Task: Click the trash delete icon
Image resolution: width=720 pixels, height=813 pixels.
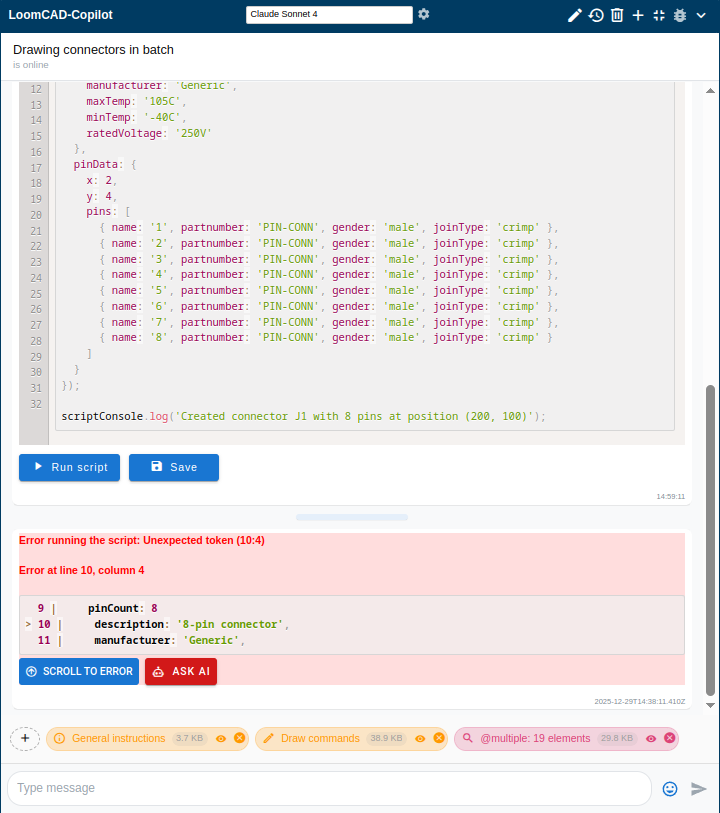Action: [x=617, y=15]
